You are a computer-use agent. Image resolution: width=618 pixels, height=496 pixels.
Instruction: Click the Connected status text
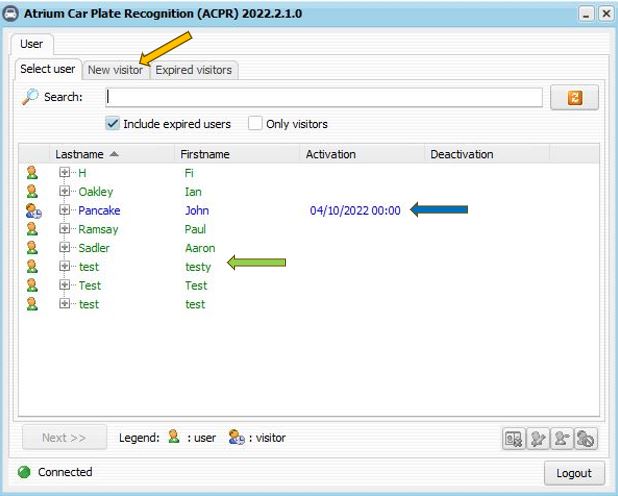pyautogui.click(x=65, y=472)
